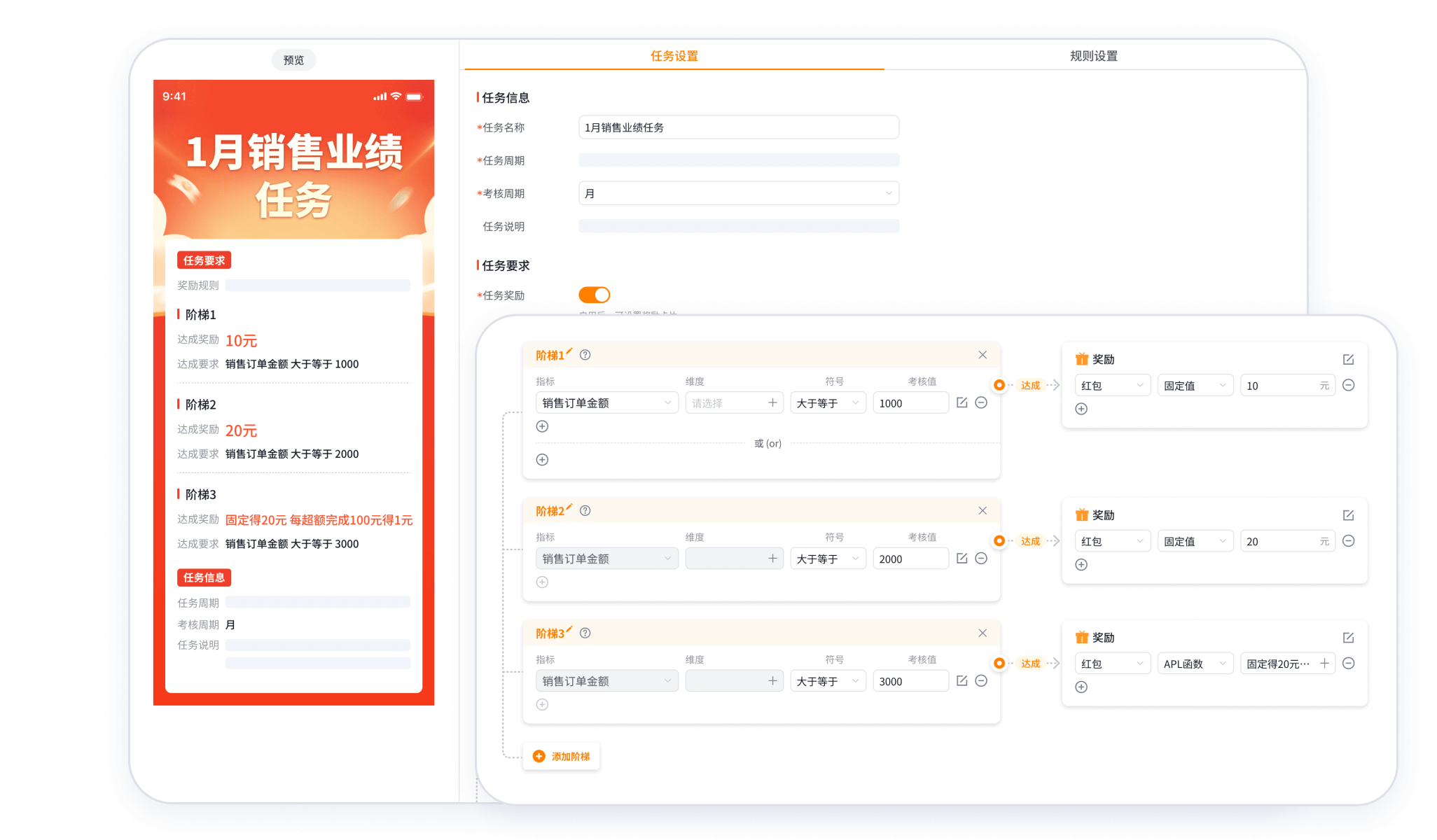Remove the 20 元 reward row
This screenshot has height=840, width=1437.
click(1348, 541)
